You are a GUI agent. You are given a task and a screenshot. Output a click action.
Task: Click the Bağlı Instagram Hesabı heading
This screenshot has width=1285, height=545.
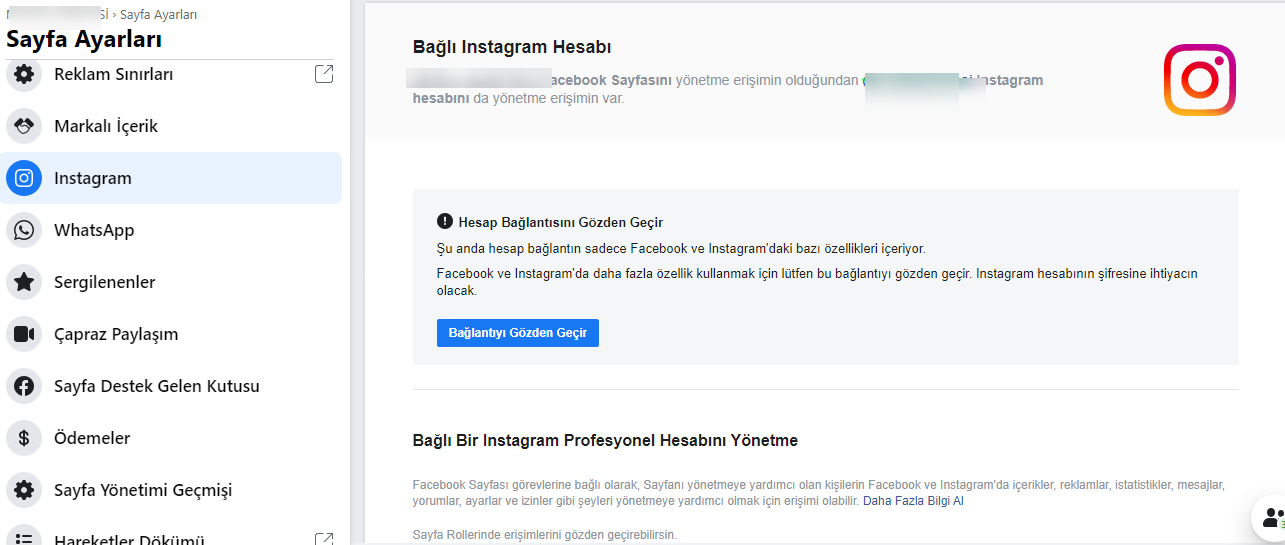(512, 47)
